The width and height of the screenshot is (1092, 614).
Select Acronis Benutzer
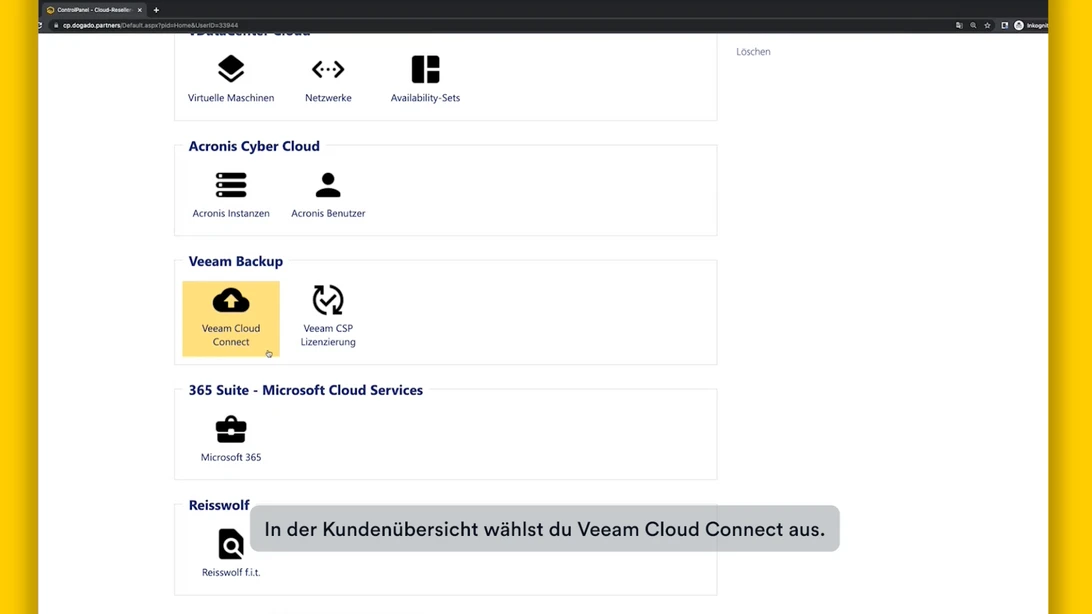click(328, 194)
